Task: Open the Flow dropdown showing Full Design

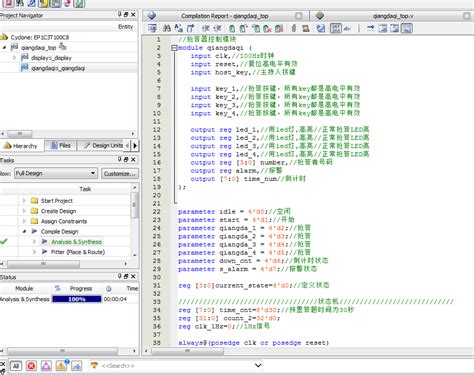Action: 56,173
